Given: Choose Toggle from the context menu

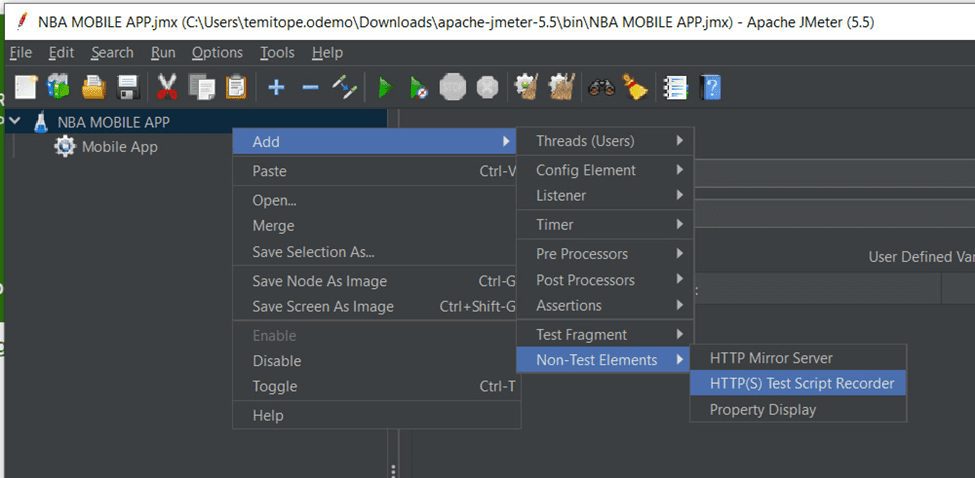Looking at the screenshot, I should coord(374,386).
